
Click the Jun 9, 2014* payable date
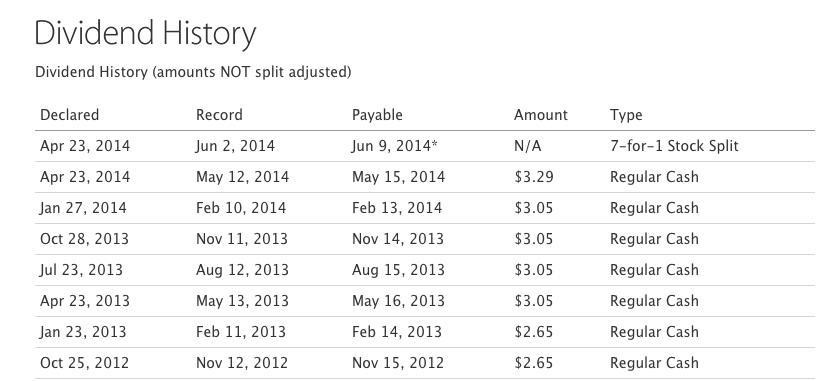[x=395, y=146]
